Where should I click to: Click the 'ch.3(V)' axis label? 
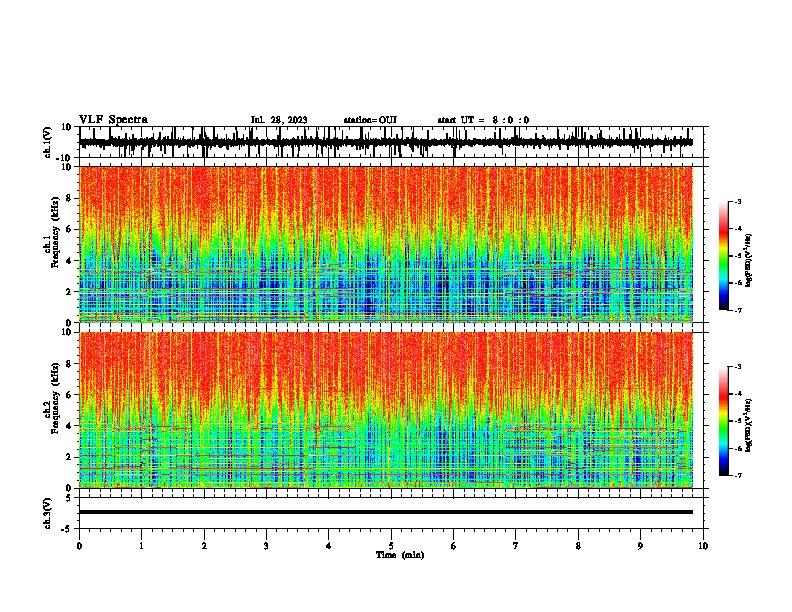(x=48, y=514)
